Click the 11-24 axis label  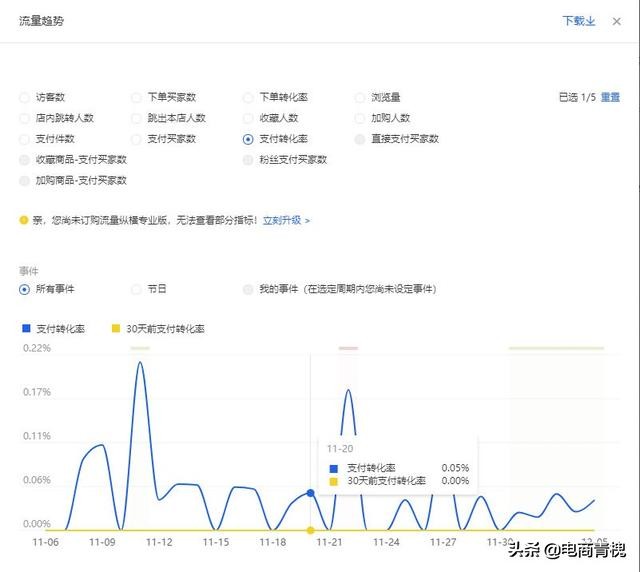click(386, 542)
